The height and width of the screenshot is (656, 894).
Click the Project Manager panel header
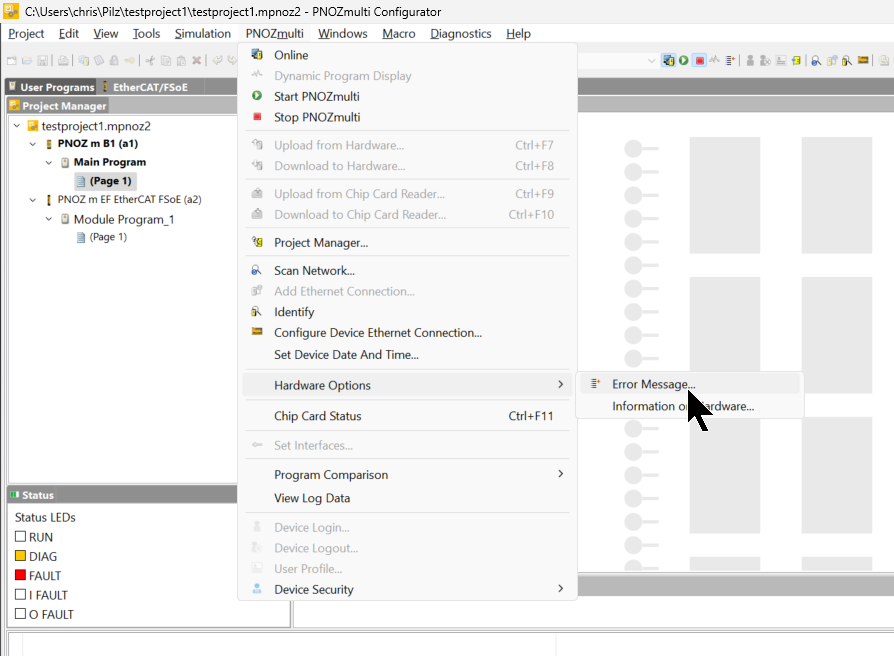[x=58, y=106]
